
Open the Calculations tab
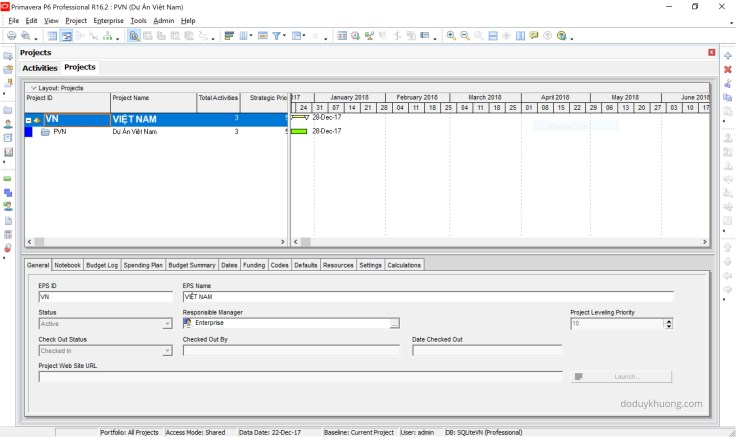(x=404, y=265)
